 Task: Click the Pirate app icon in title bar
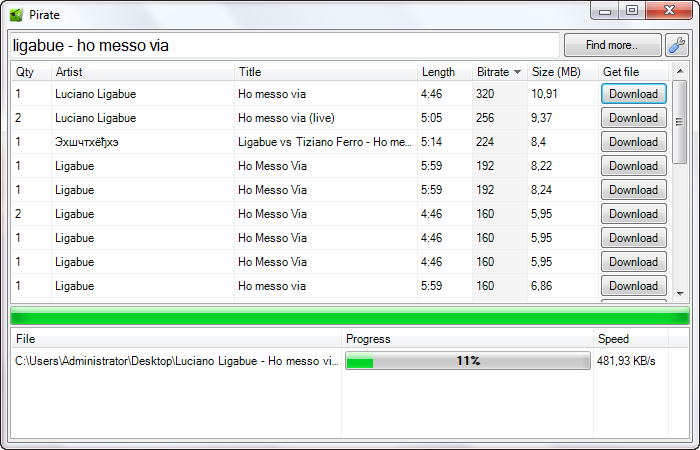(16, 15)
